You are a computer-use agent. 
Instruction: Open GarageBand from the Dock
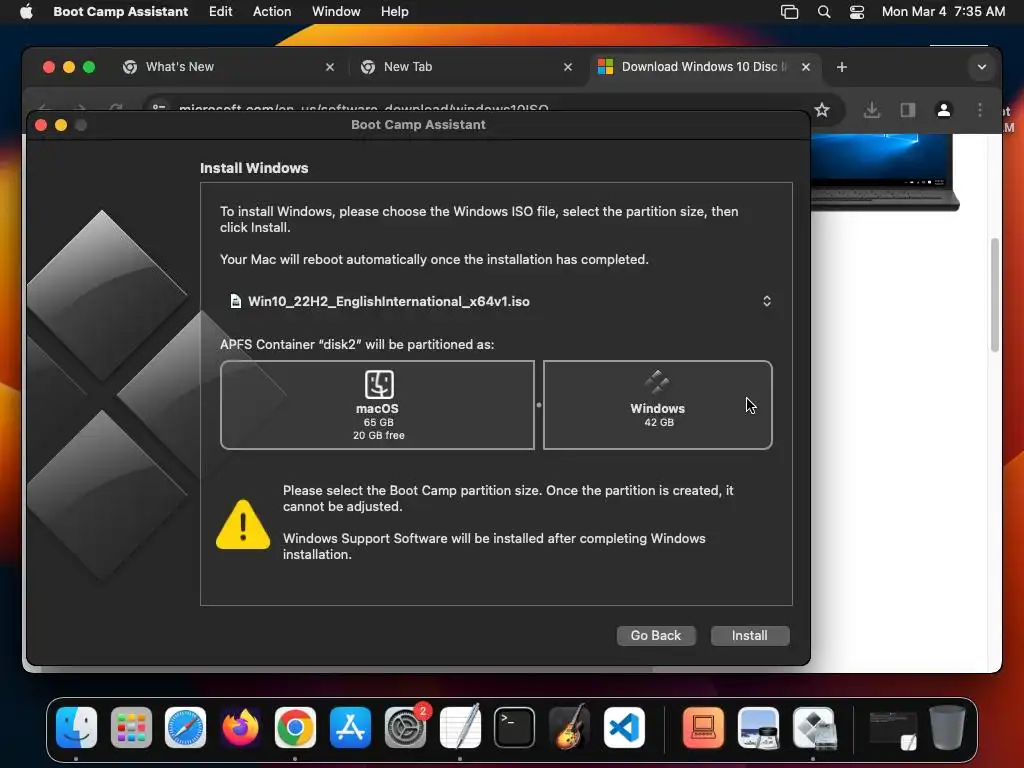point(569,727)
